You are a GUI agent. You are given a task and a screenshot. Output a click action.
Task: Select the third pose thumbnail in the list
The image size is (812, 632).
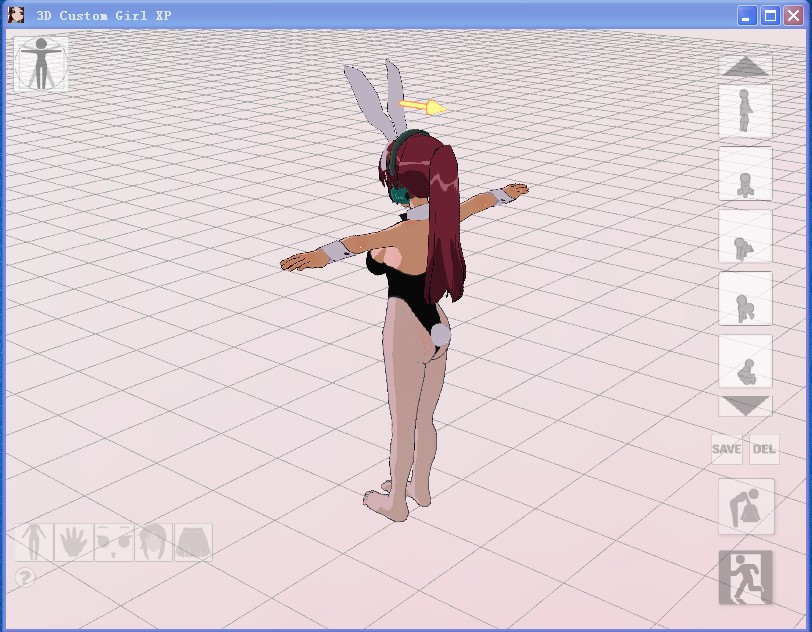click(x=745, y=236)
